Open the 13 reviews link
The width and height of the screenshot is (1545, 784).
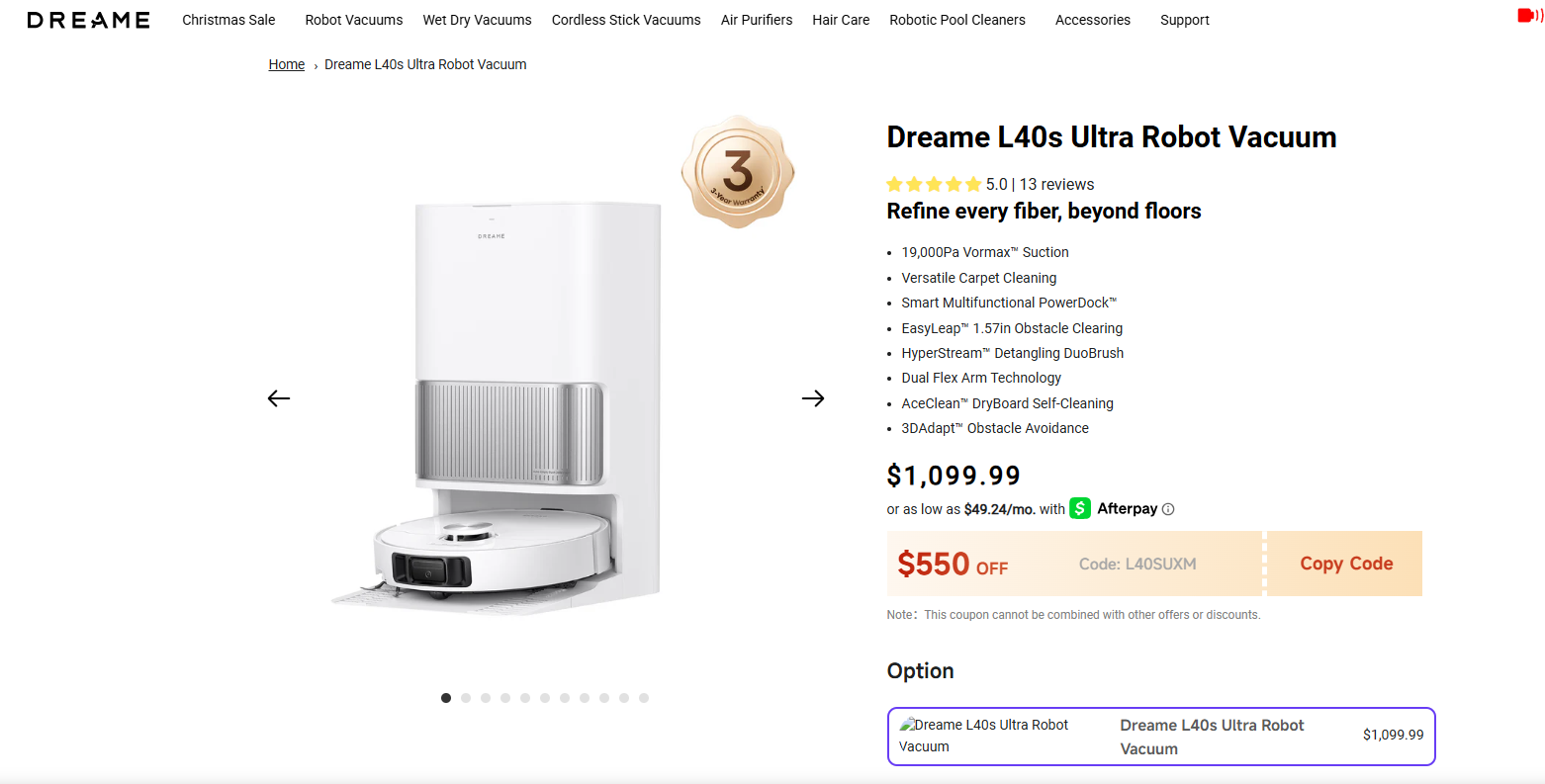[x=1057, y=184]
